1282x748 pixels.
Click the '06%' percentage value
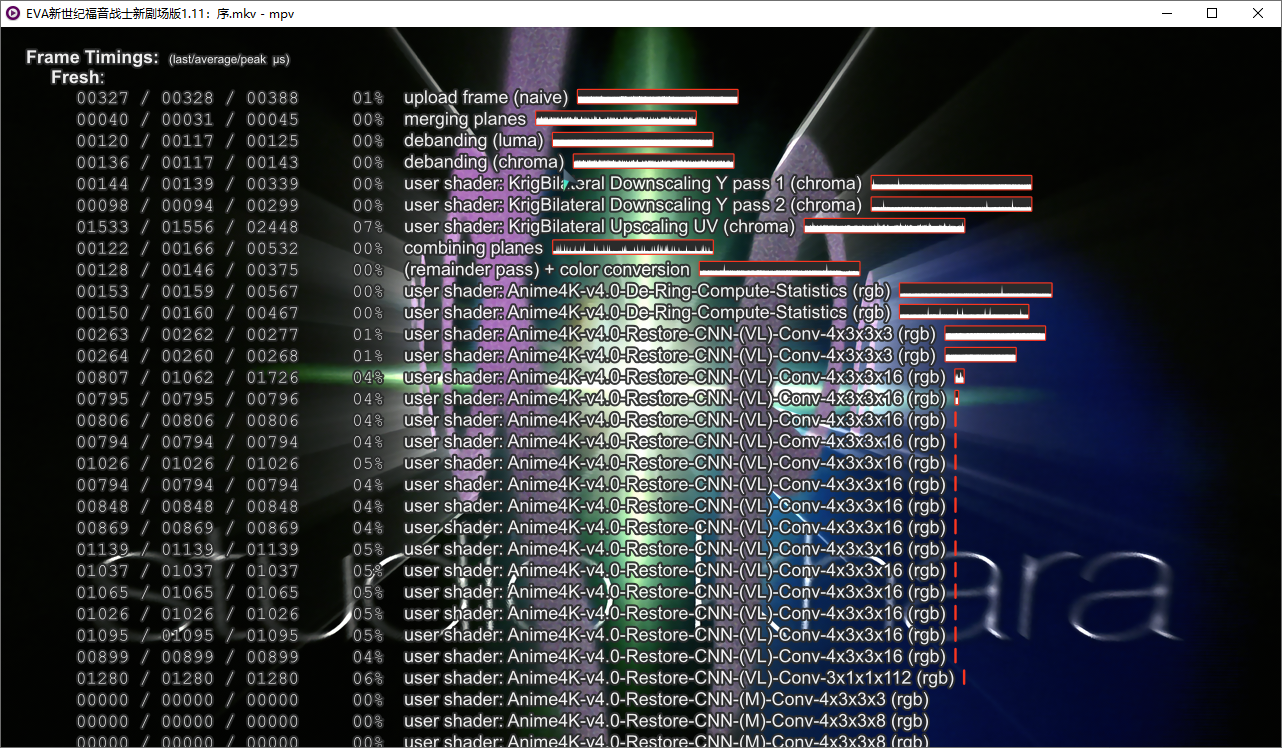368,678
